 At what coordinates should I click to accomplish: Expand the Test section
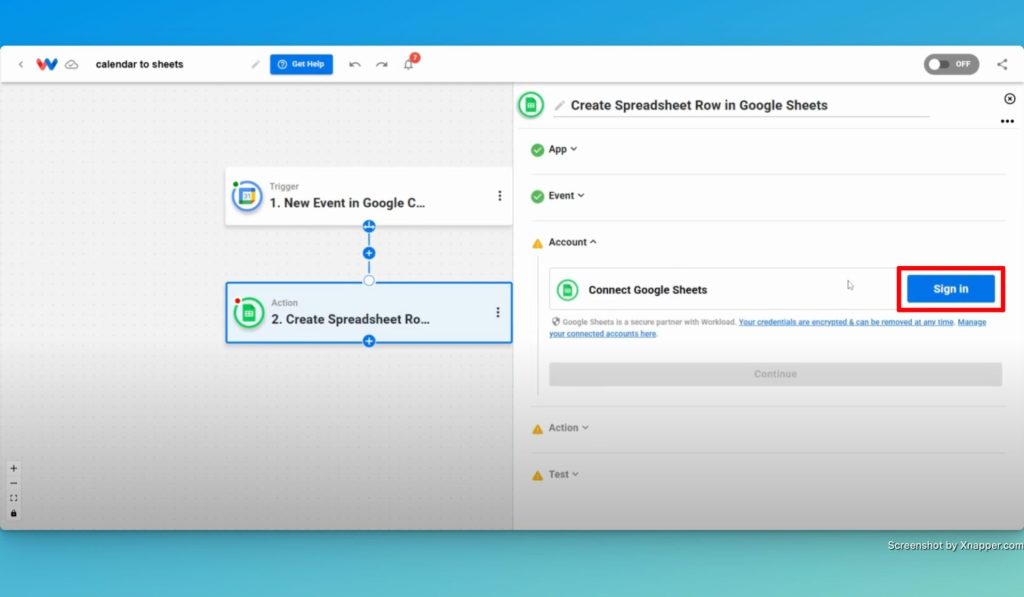pyautogui.click(x=563, y=474)
